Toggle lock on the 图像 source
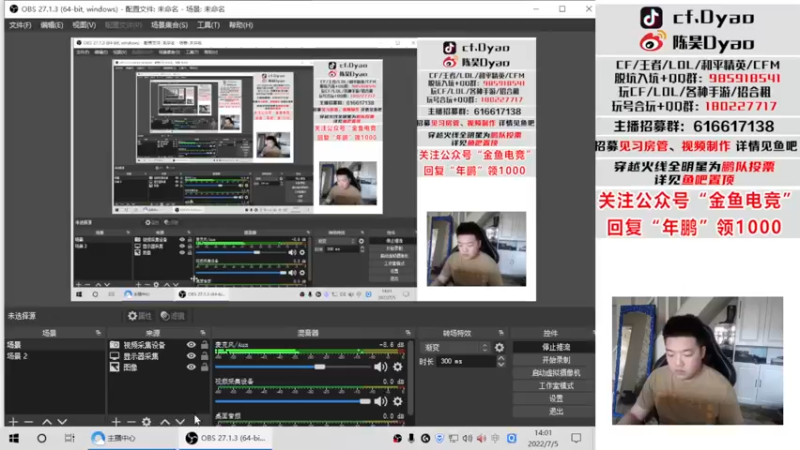This screenshot has height=450, width=800. pyautogui.click(x=204, y=367)
